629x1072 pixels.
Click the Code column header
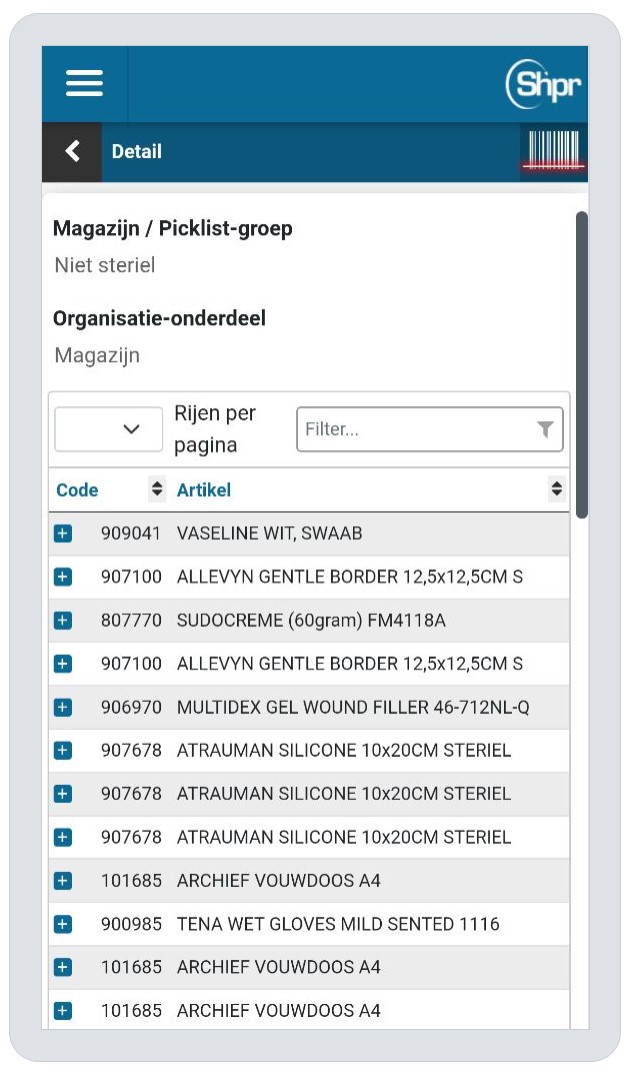[77, 490]
